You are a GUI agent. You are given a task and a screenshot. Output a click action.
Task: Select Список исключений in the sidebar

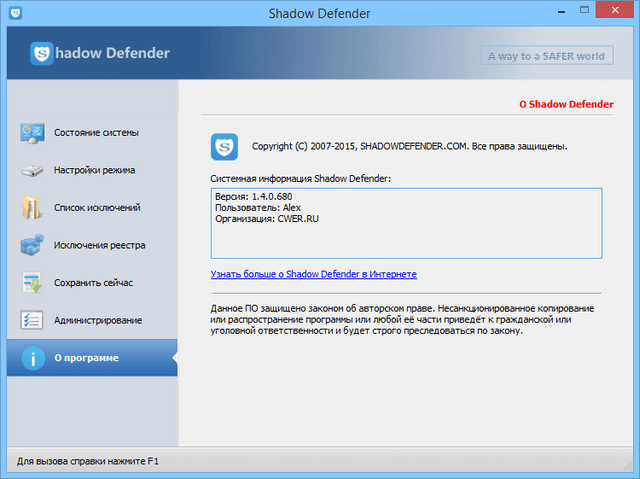(97, 208)
